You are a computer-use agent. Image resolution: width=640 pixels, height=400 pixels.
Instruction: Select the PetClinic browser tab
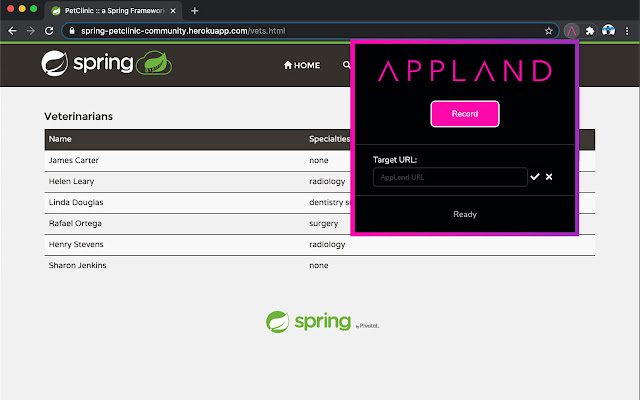(113, 11)
